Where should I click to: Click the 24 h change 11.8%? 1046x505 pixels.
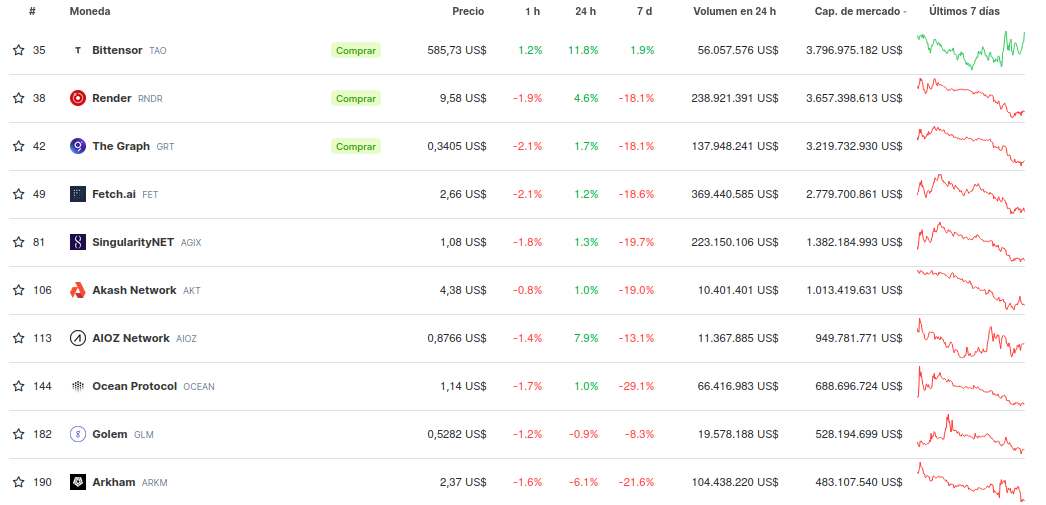pos(583,50)
